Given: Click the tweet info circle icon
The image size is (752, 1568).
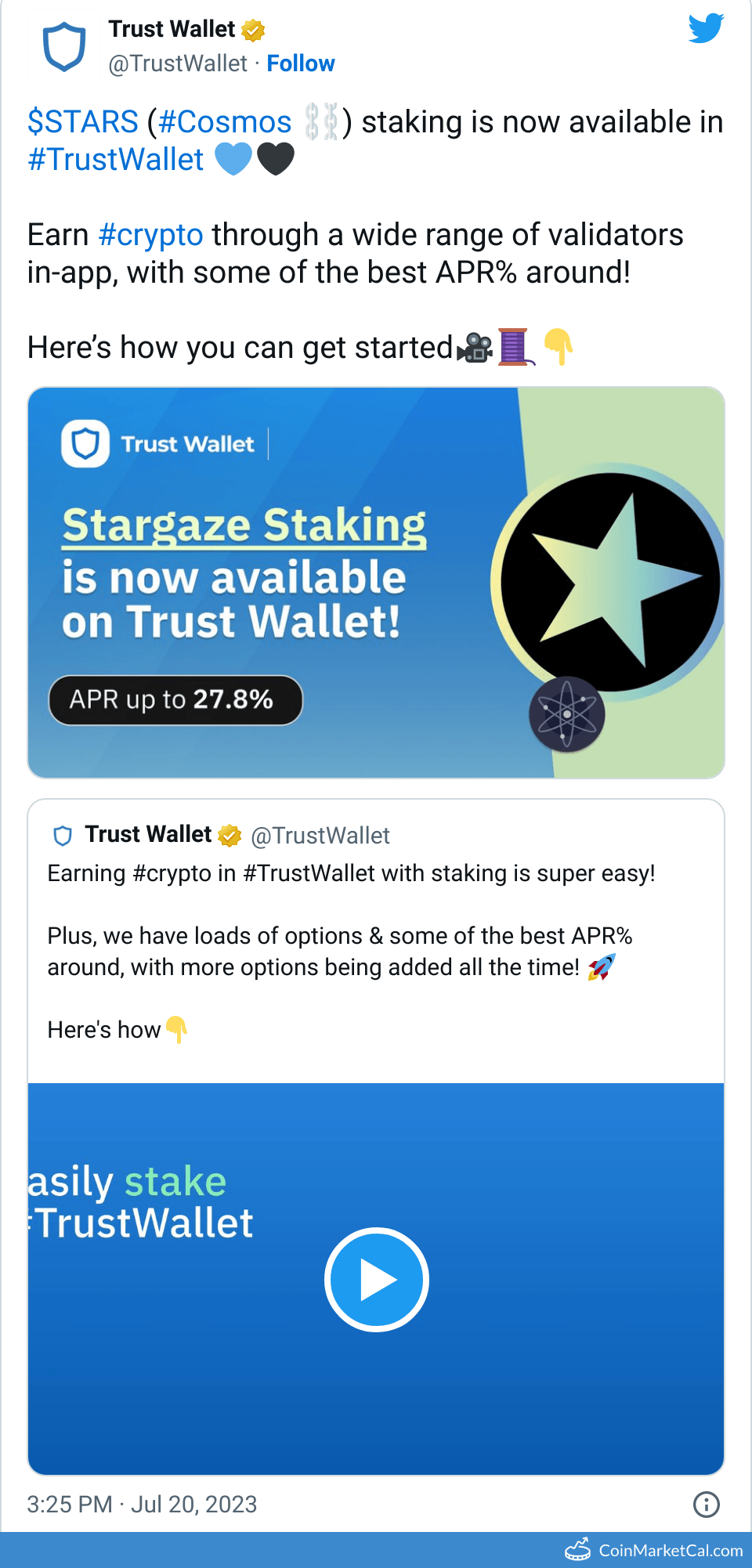Looking at the screenshot, I should pos(706,1504).
